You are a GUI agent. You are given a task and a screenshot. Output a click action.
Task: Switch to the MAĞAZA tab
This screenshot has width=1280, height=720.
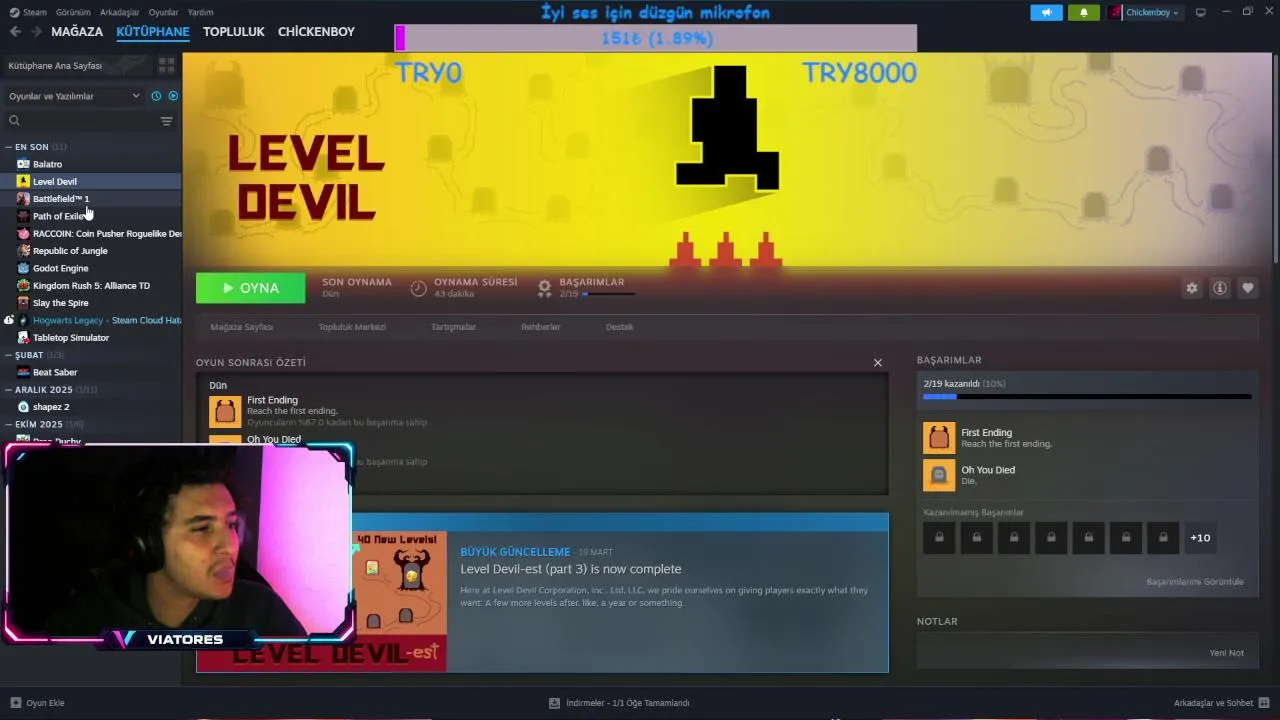pyautogui.click(x=77, y=32)
